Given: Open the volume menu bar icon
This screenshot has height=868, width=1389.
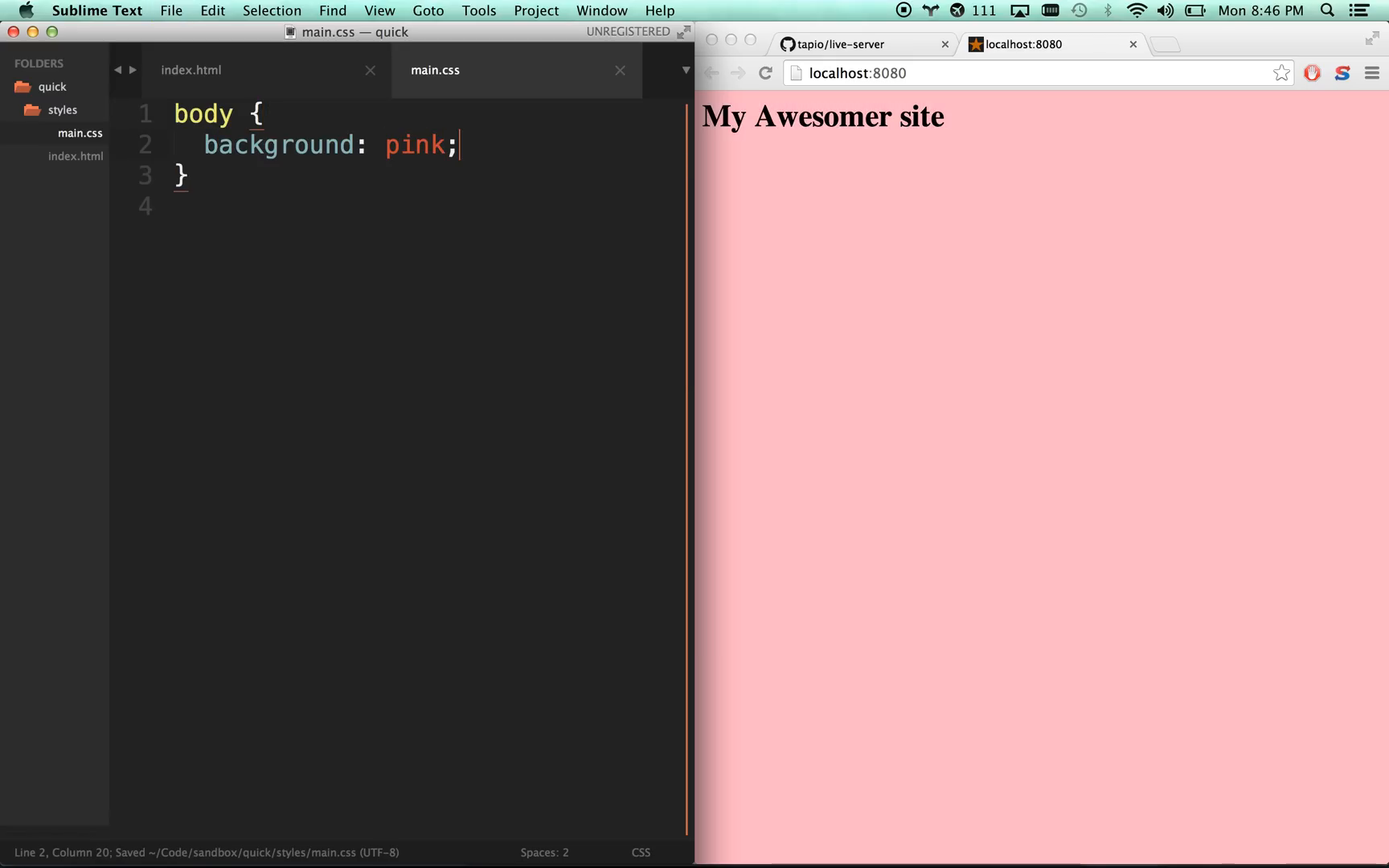Looking at the screenshot, I should coord(1165,10).
